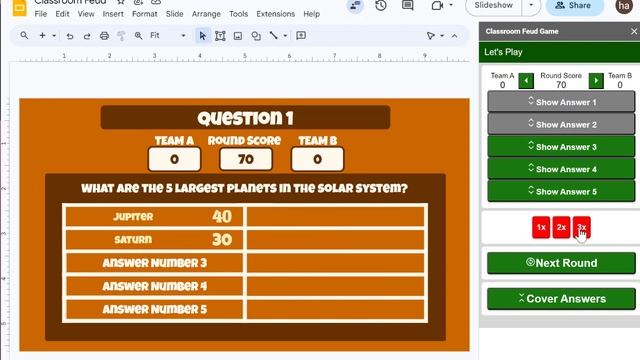Open the View menu

(x=86, y=14)
